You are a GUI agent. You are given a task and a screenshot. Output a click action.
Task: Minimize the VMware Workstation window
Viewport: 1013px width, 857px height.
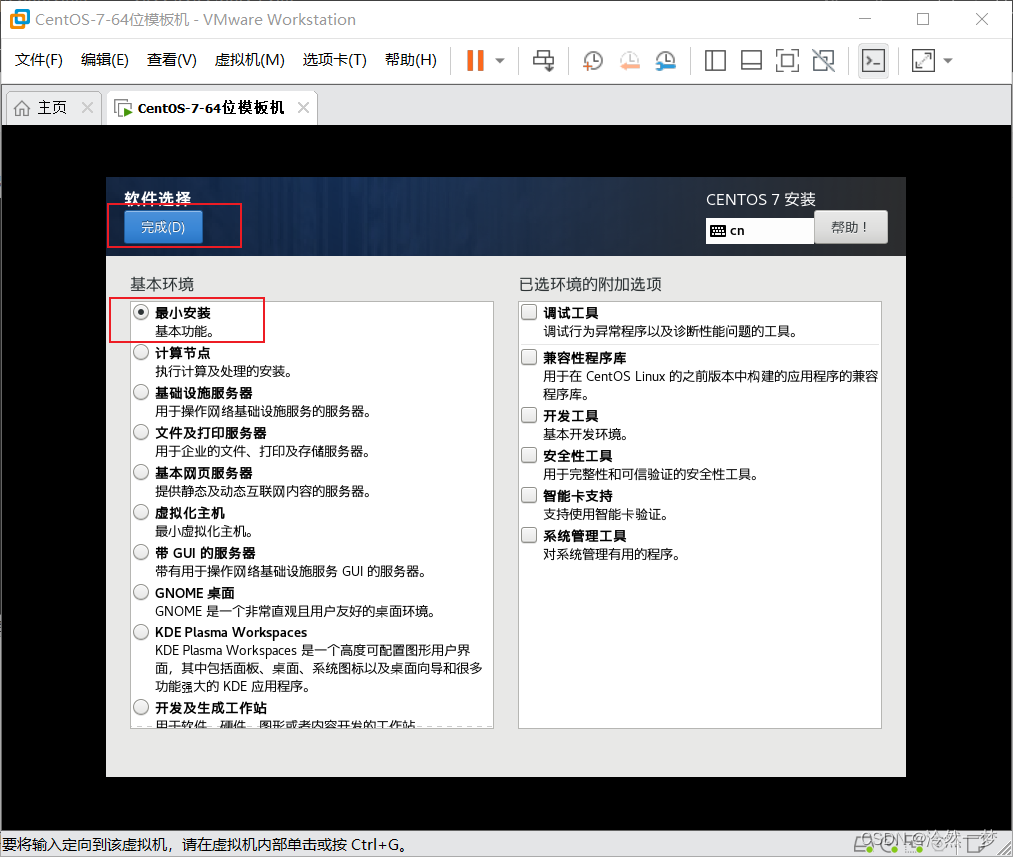coord(865,19)
